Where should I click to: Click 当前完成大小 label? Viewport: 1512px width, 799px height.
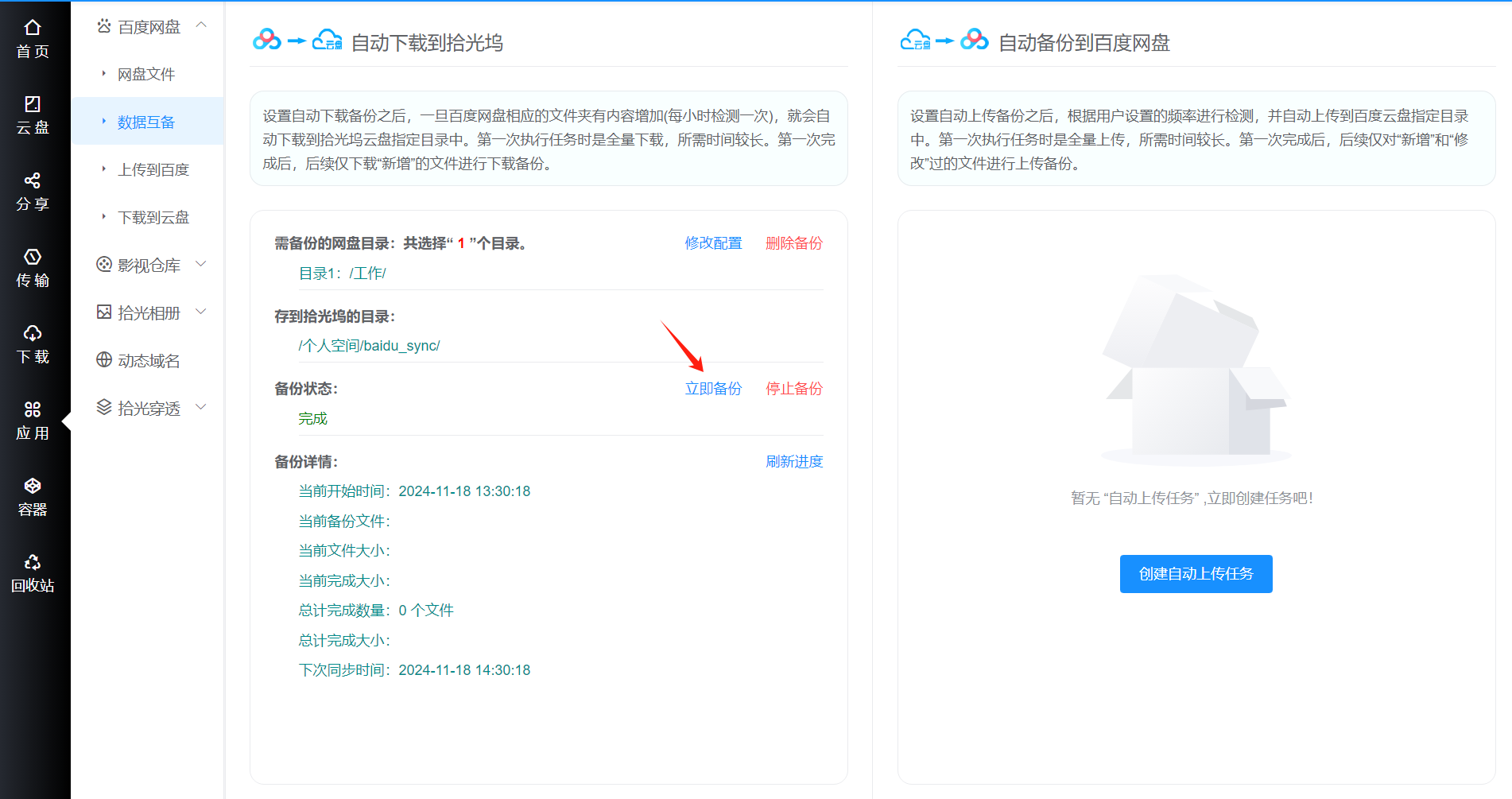pyautogui.click(x=344, y=581)
